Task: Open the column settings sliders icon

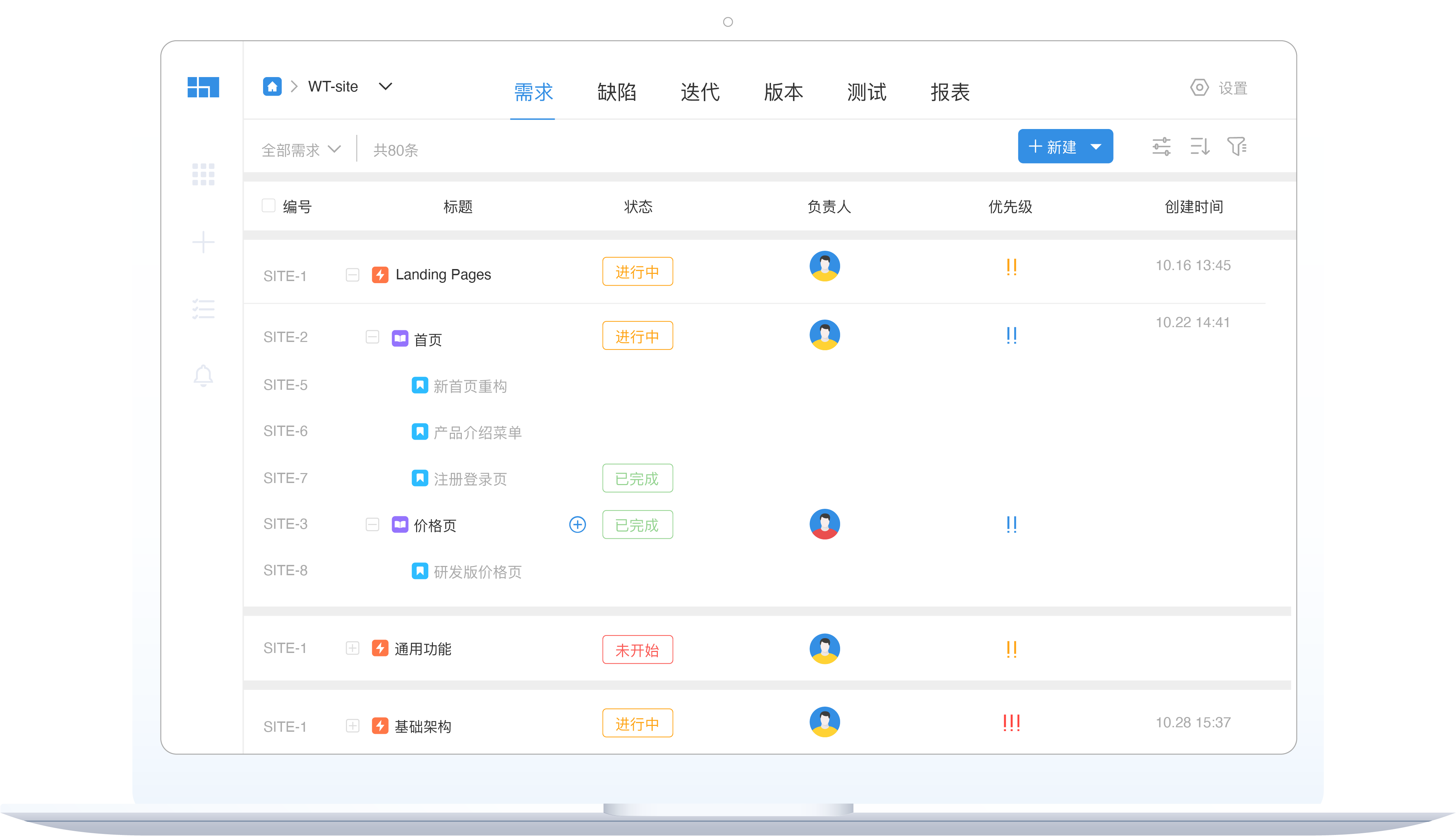Action: [x=1161, y=147]
